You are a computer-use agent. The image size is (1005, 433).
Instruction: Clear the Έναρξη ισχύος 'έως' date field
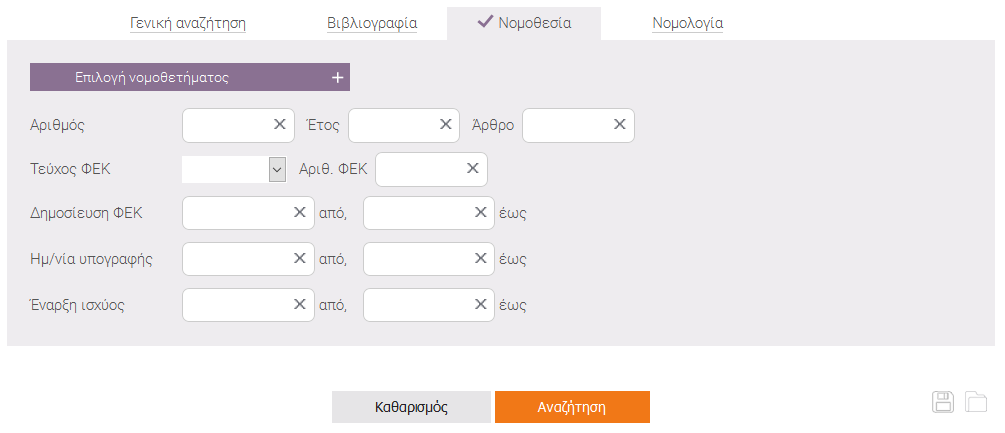pos(479,304)
